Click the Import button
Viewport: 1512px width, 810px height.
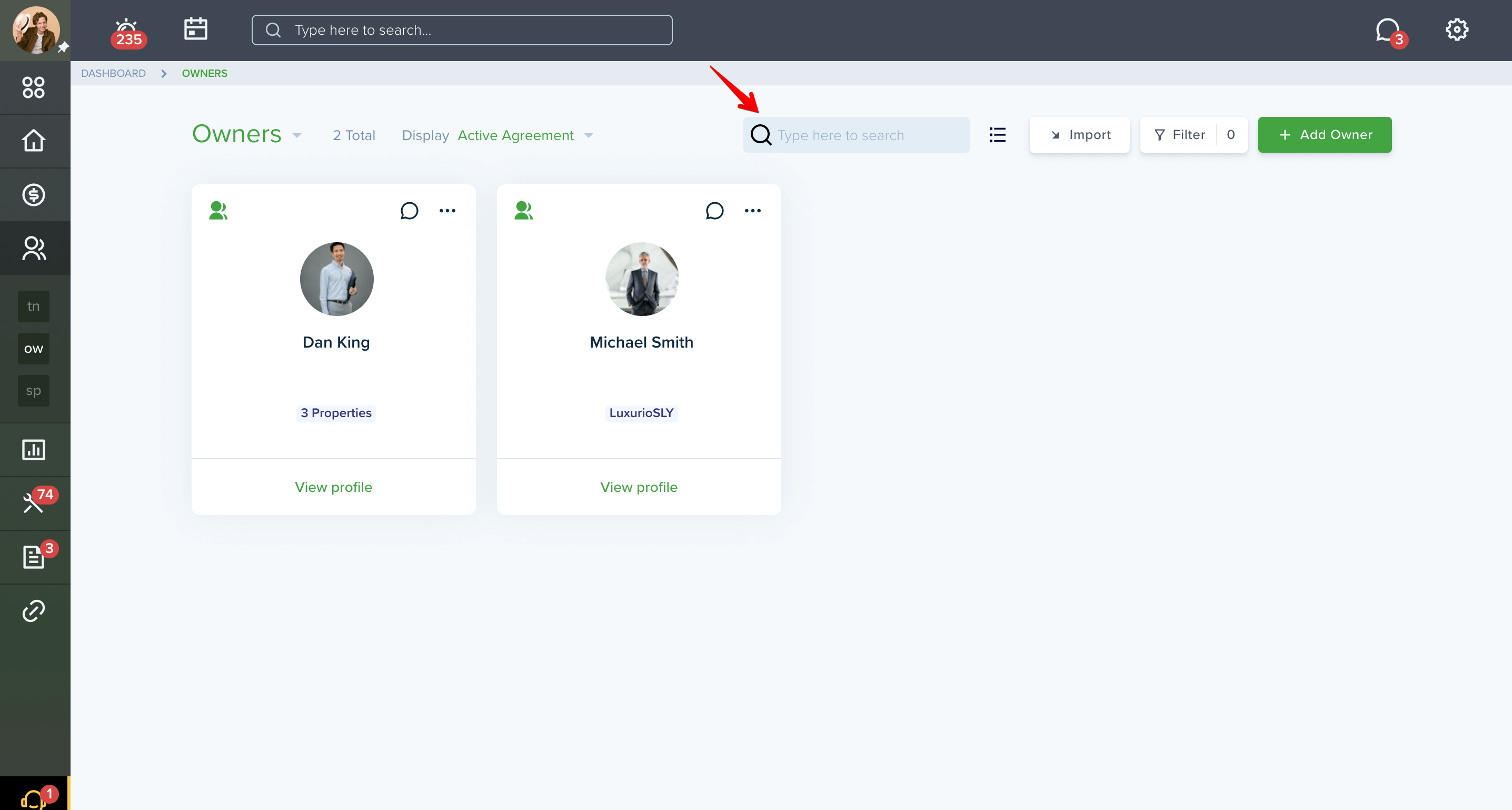pos(1079,134)
